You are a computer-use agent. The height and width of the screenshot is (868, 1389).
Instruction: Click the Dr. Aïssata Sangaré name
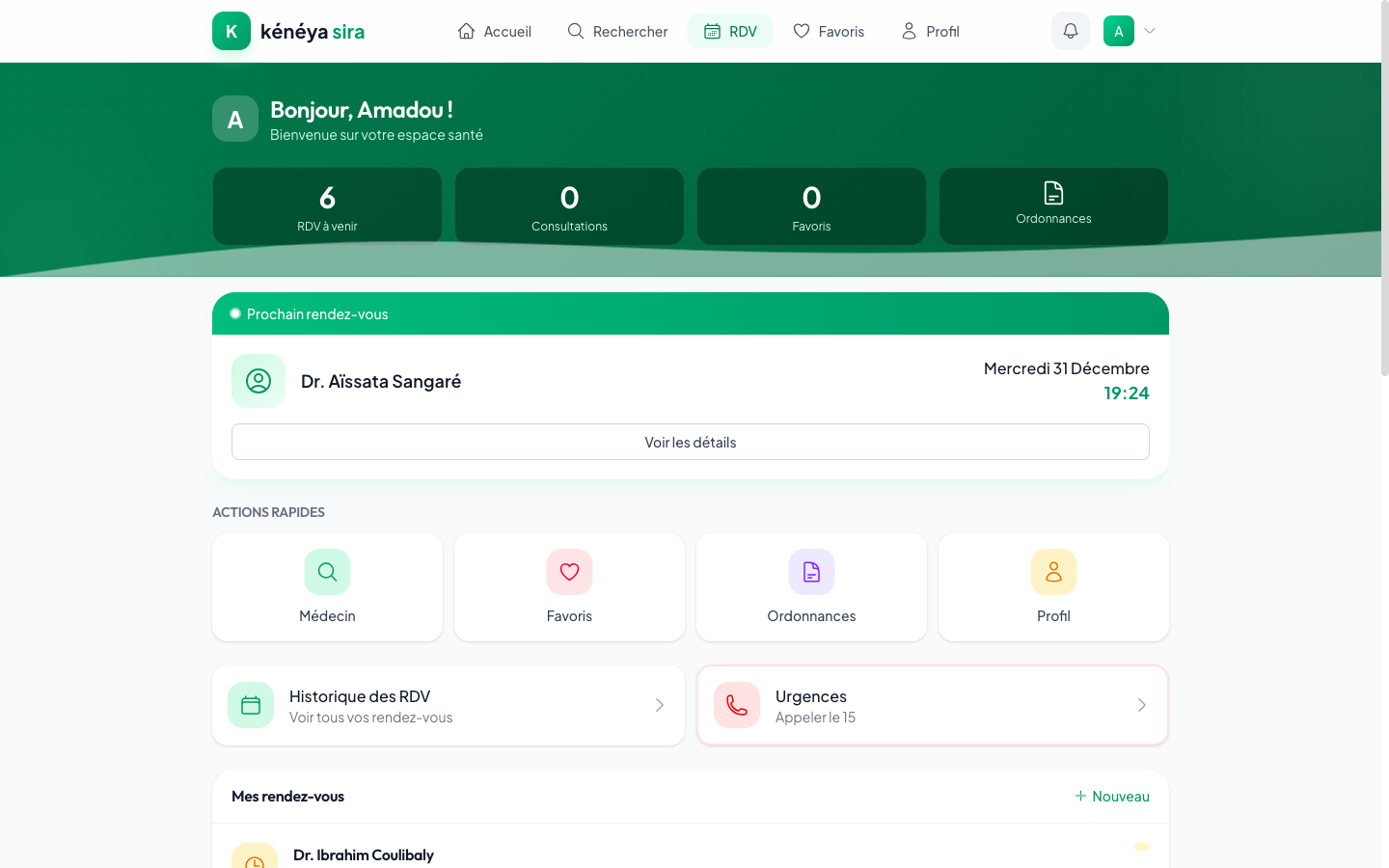click(381, 381)
